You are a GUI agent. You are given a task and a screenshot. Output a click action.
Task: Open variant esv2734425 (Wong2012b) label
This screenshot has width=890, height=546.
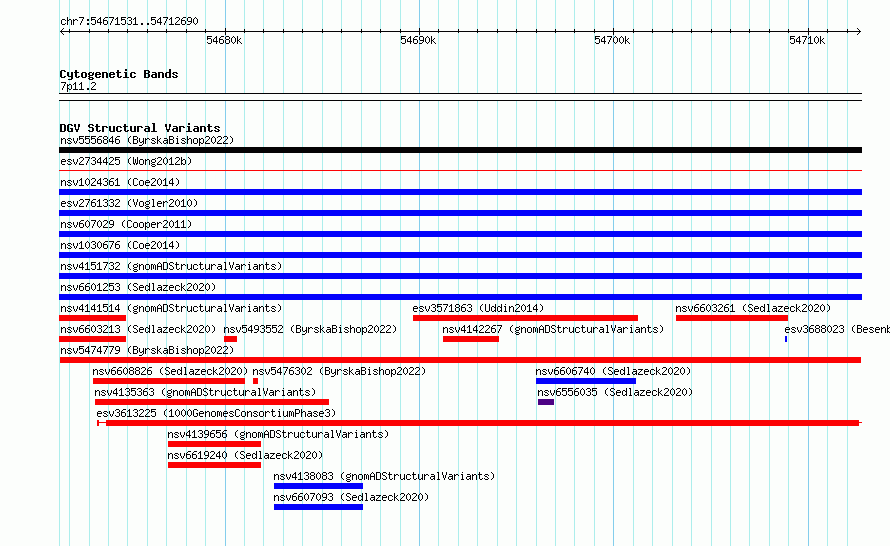(x=126, y=161)
